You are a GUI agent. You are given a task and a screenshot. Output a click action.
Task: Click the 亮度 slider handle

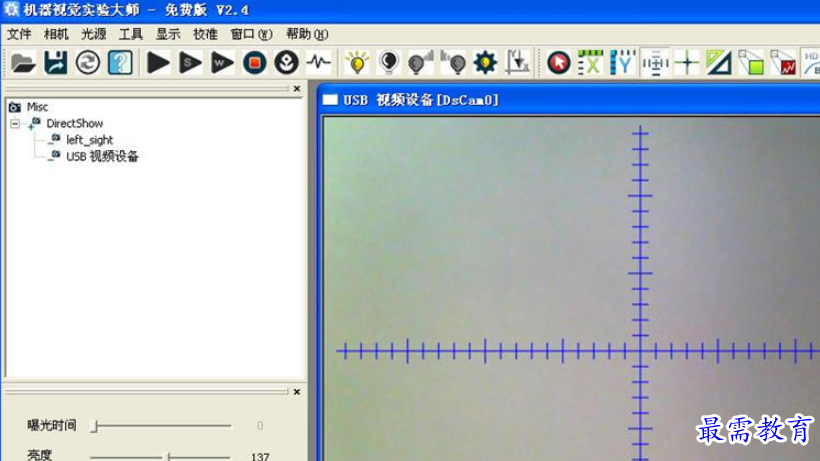169,457
